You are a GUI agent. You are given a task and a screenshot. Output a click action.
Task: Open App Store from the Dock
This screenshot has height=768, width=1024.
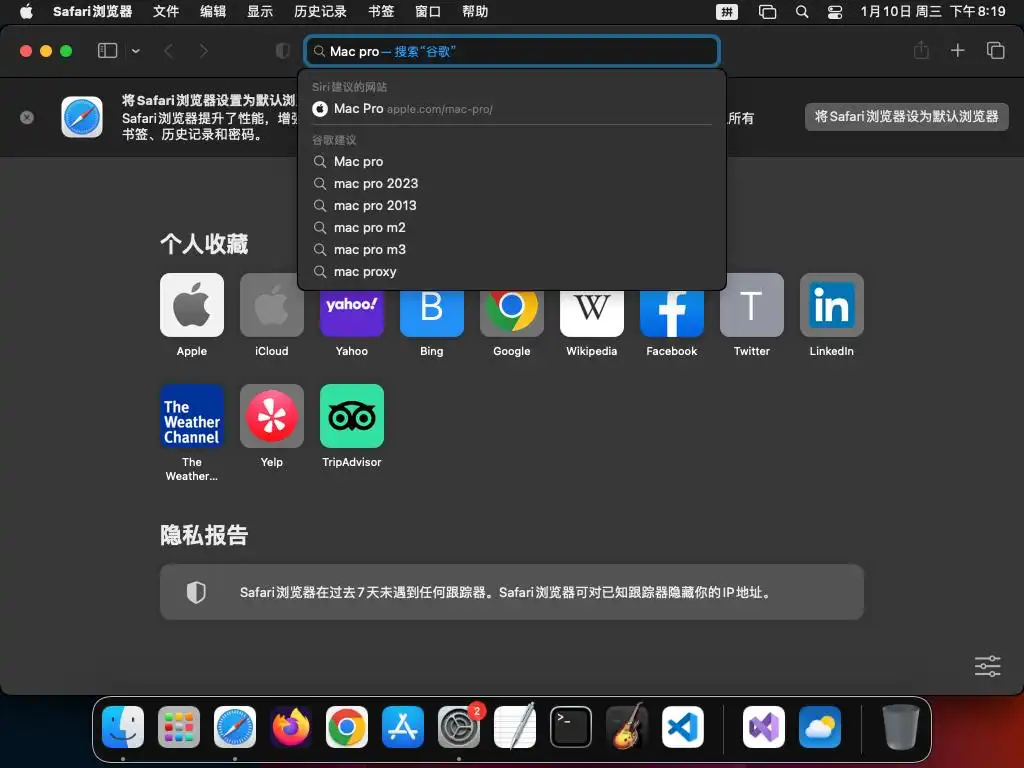click(x=403, y=727)
